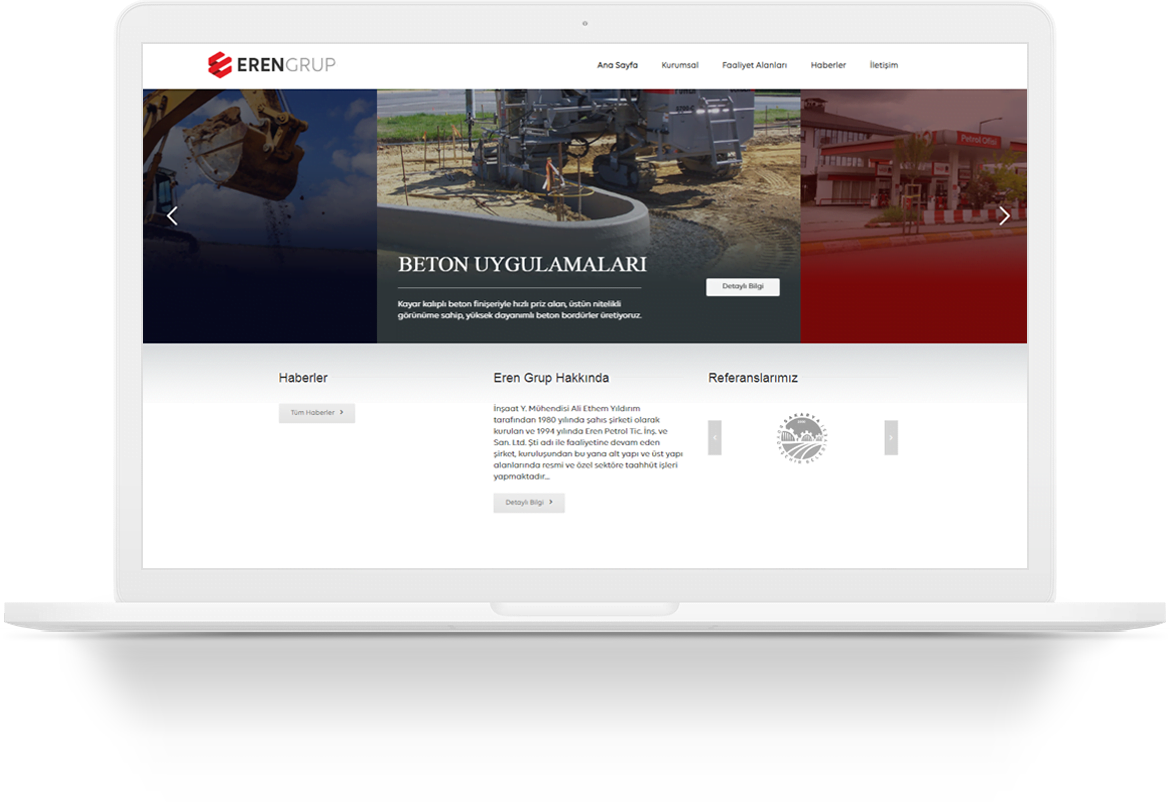Click the Eren Grup logo
The image size is (1170, 802).
(271, 65)
